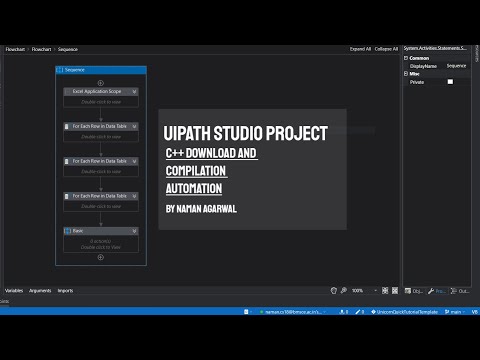Click the Excel Application Scope activity icon
This screenshot has width=480, height=360.
[x=68, y=91]
